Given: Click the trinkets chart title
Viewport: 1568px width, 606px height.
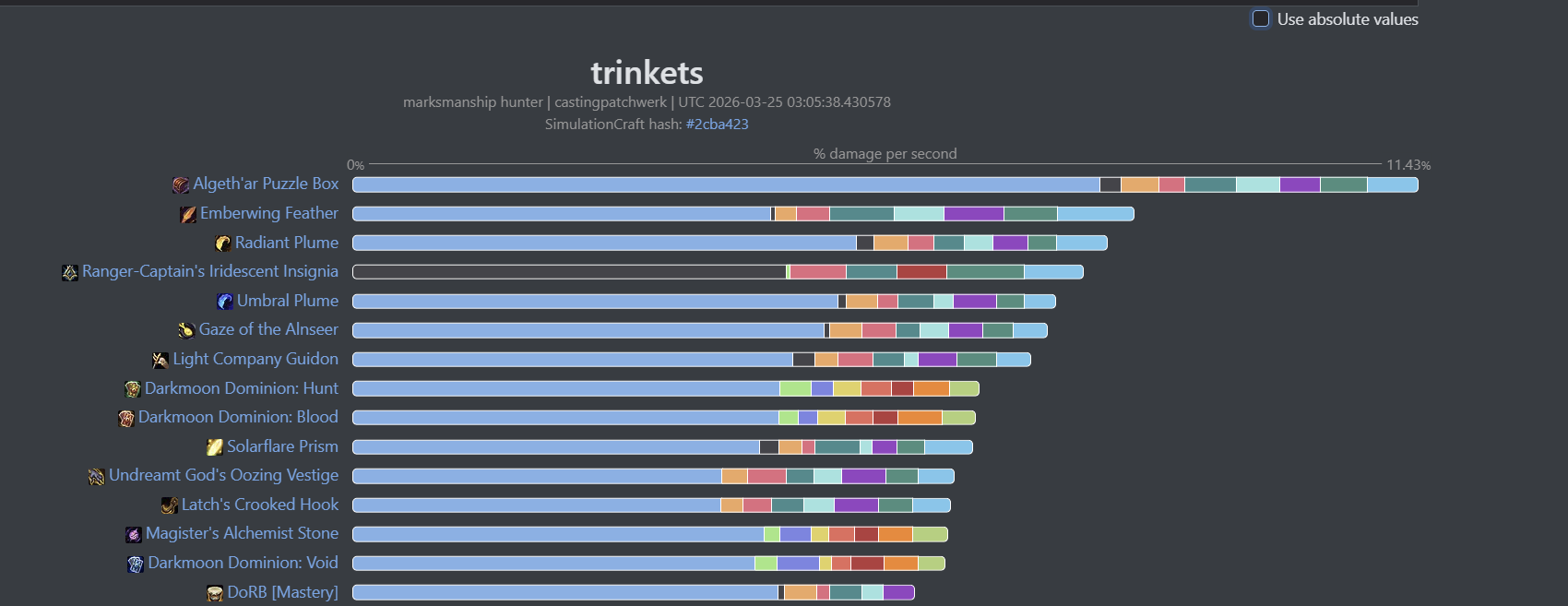Looking at the screenshot, I should click(x=647, y=73).
